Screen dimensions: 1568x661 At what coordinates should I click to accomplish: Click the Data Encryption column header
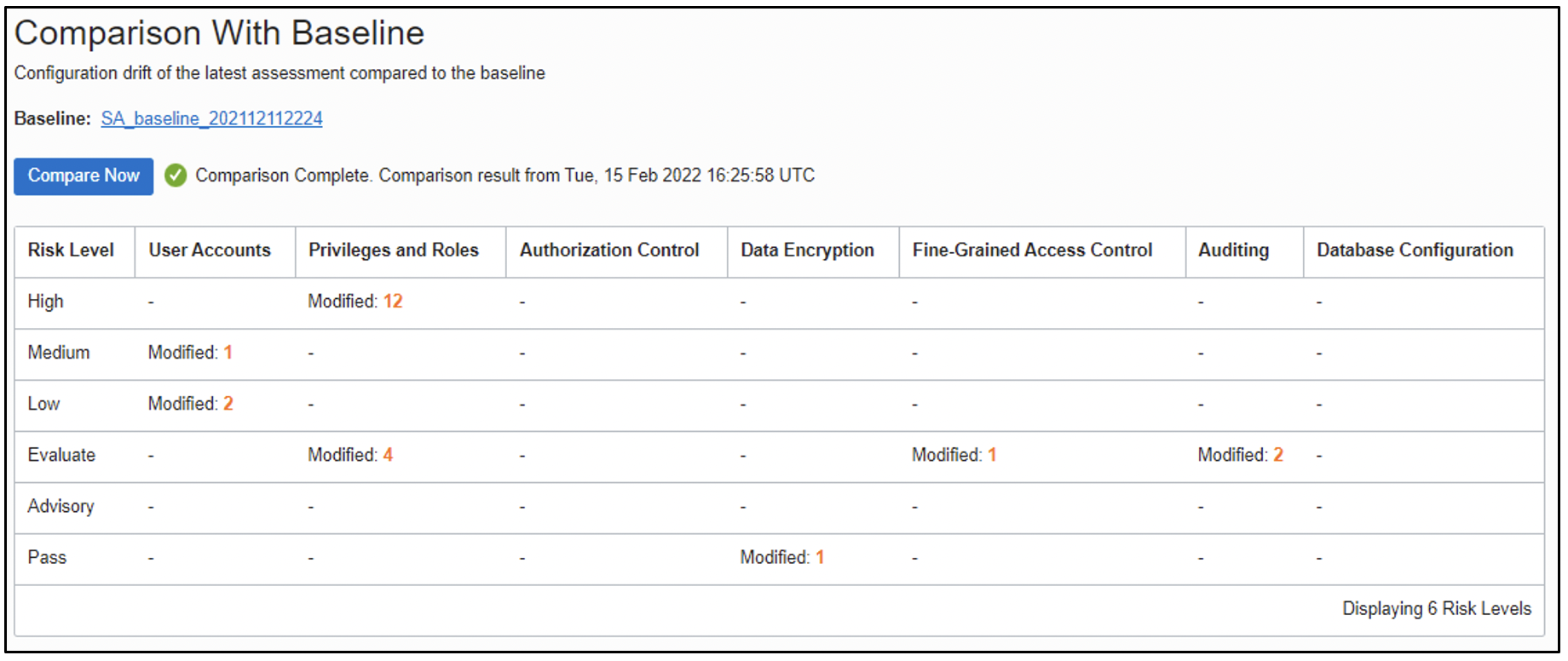point(807,250)
